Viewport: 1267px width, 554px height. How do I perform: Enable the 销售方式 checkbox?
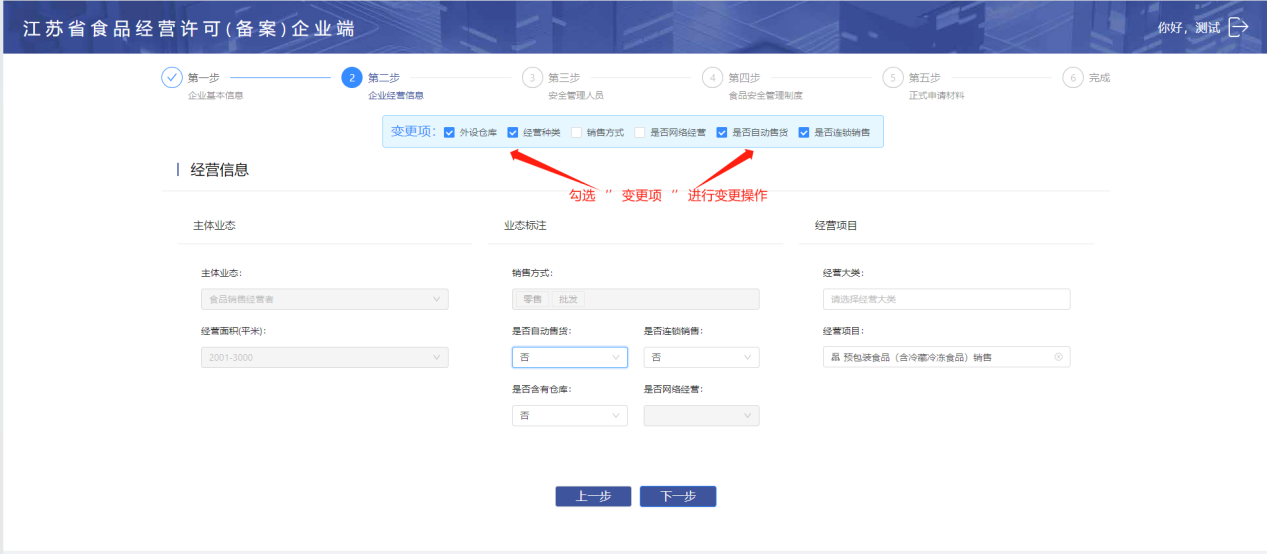tap(576, 132)
